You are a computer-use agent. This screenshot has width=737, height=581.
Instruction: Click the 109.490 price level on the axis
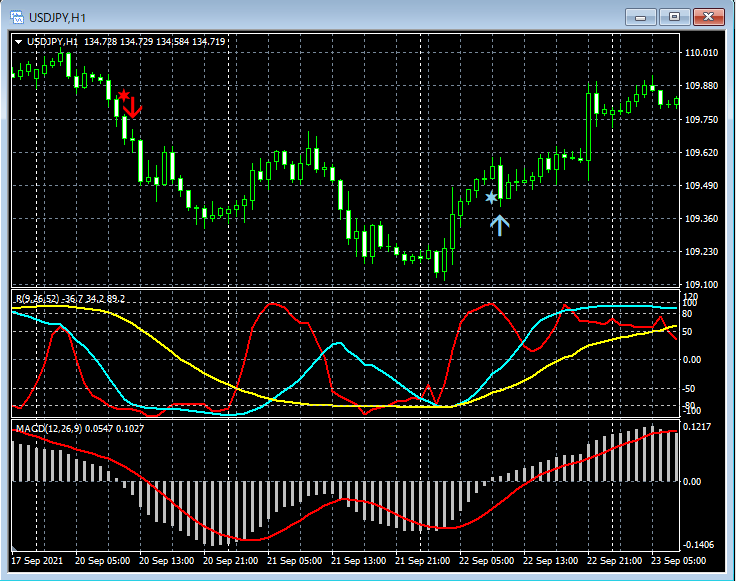tap(700, 186)
